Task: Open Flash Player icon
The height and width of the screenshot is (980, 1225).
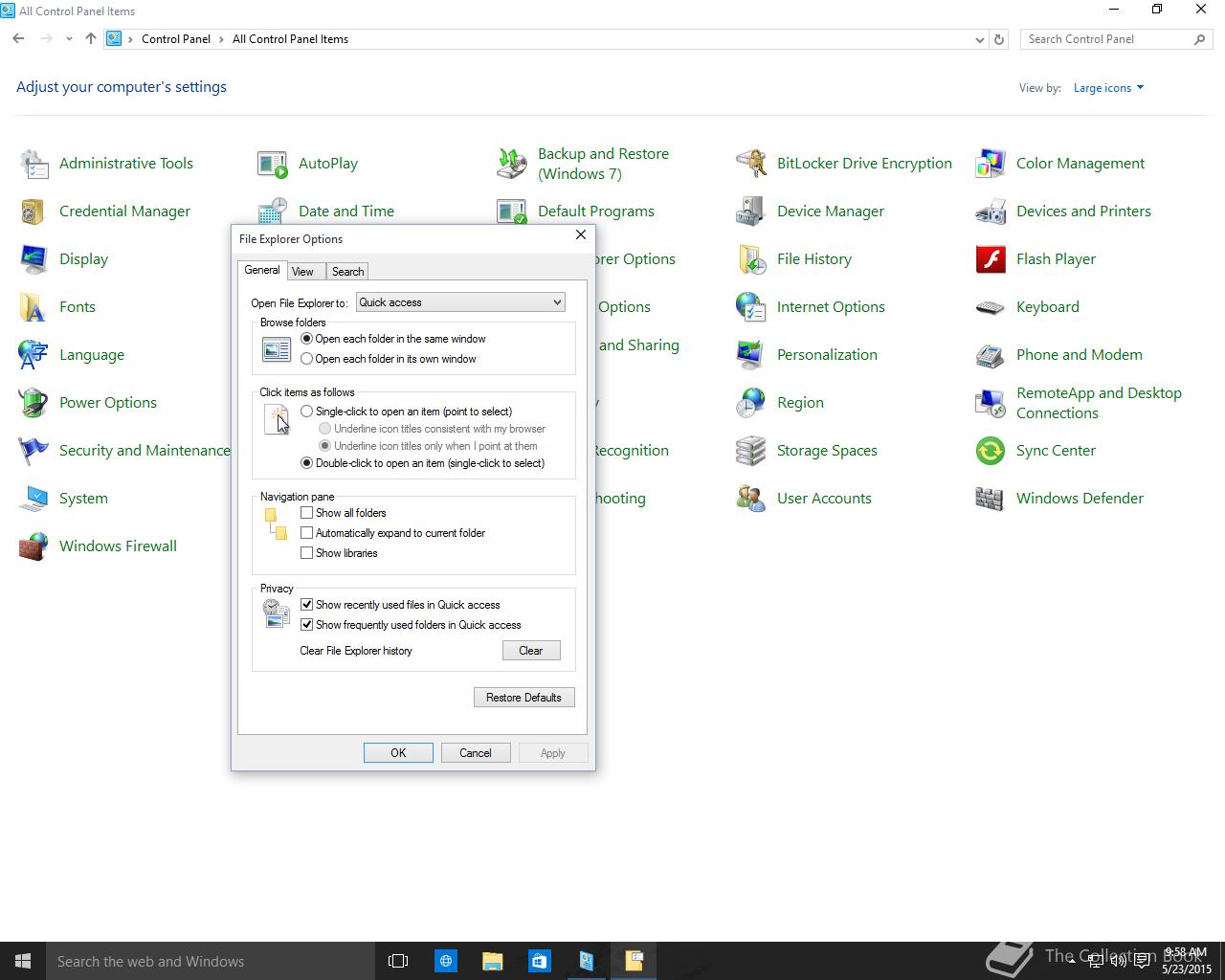Action: [x=991, y=259]
